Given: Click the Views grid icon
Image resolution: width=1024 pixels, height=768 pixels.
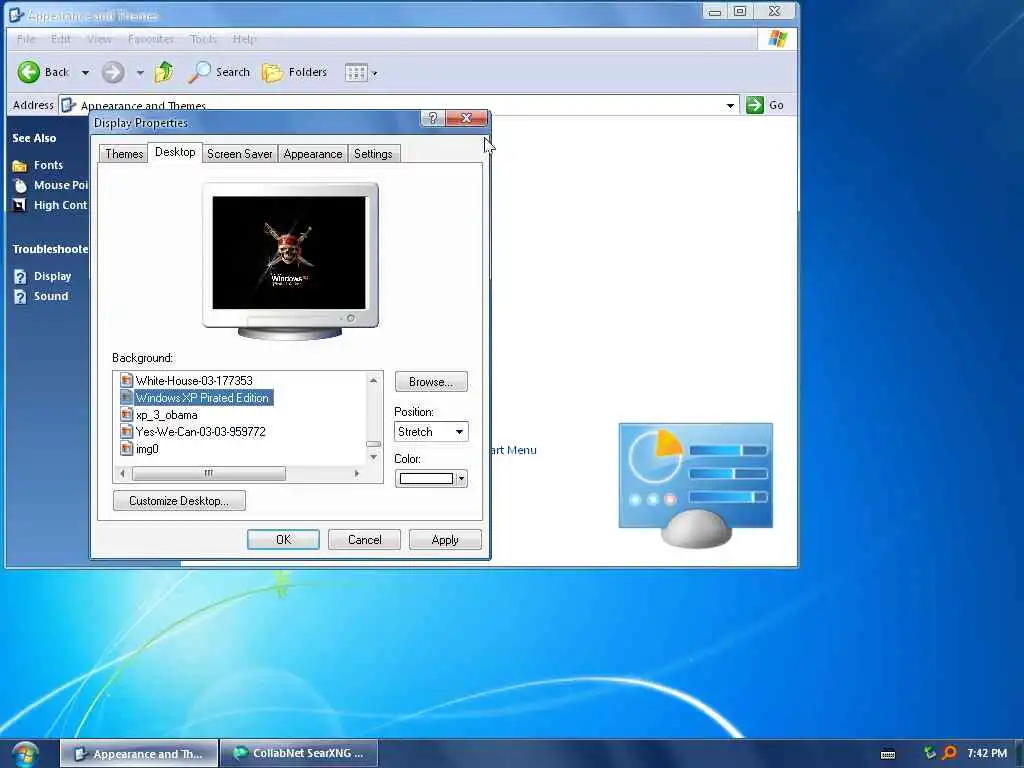Looking at the screenshot, I should (x=356, y=72).
